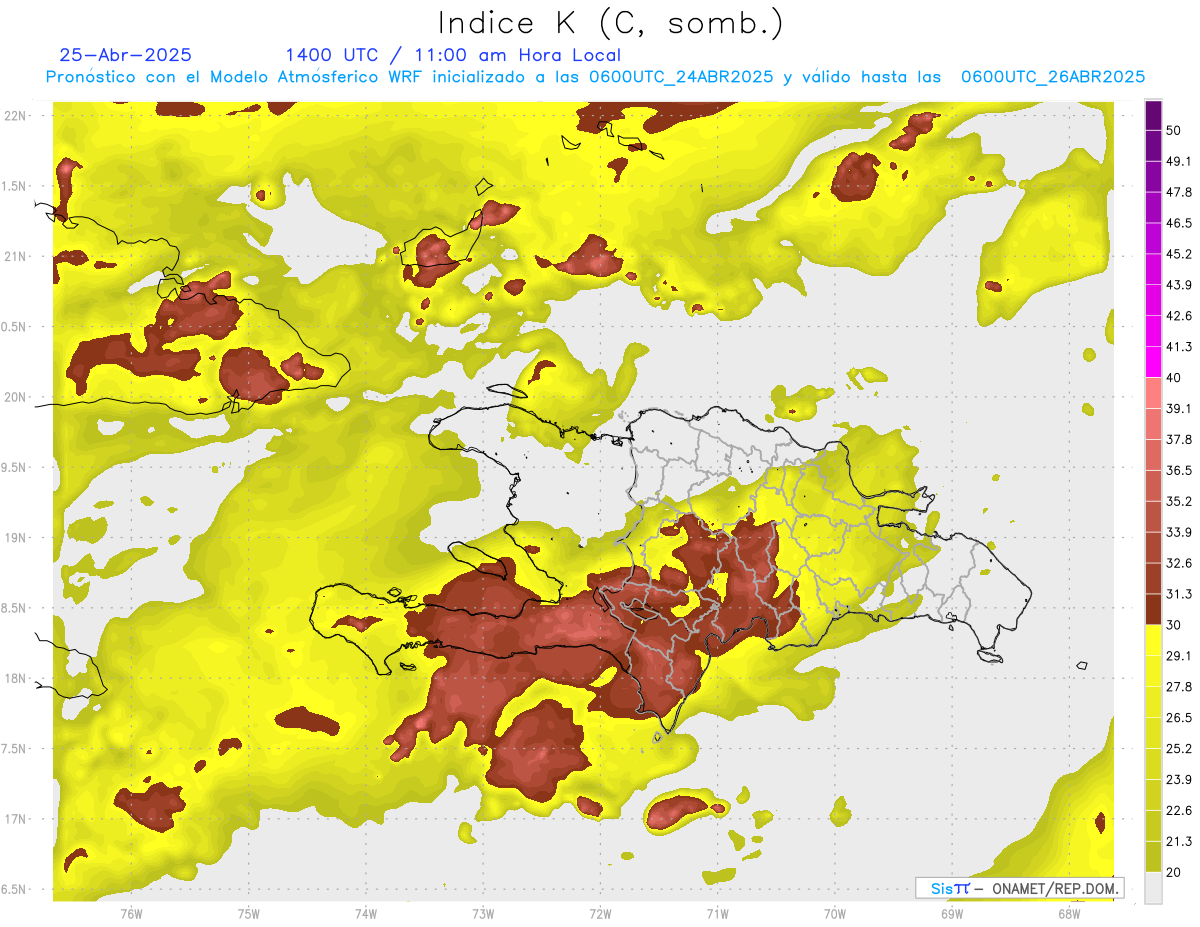This screenshot has width=1200, height=927.
Task: Click the '21N' latitude label
Action: pos(15,256)
